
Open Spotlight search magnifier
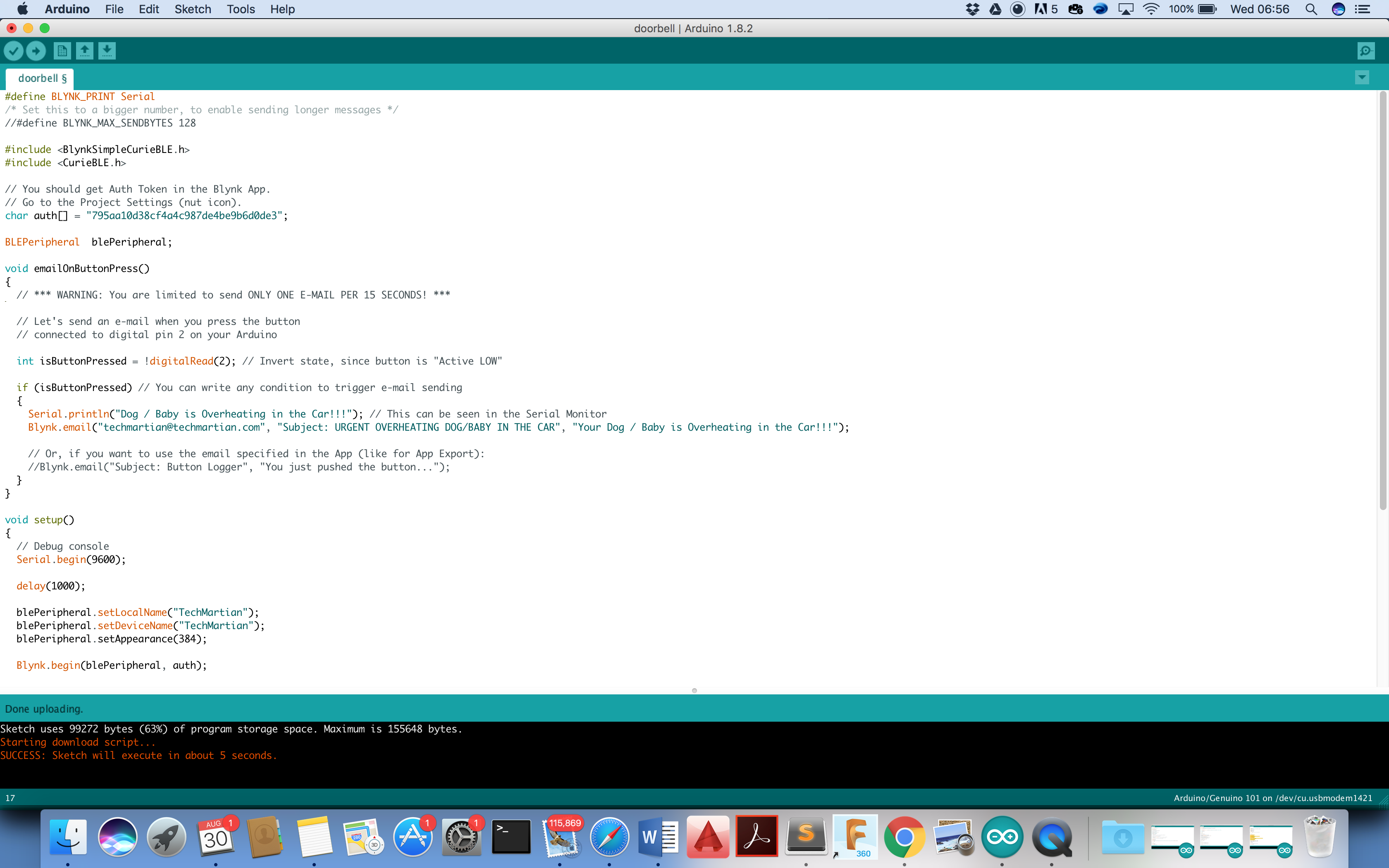[1311, 9]
